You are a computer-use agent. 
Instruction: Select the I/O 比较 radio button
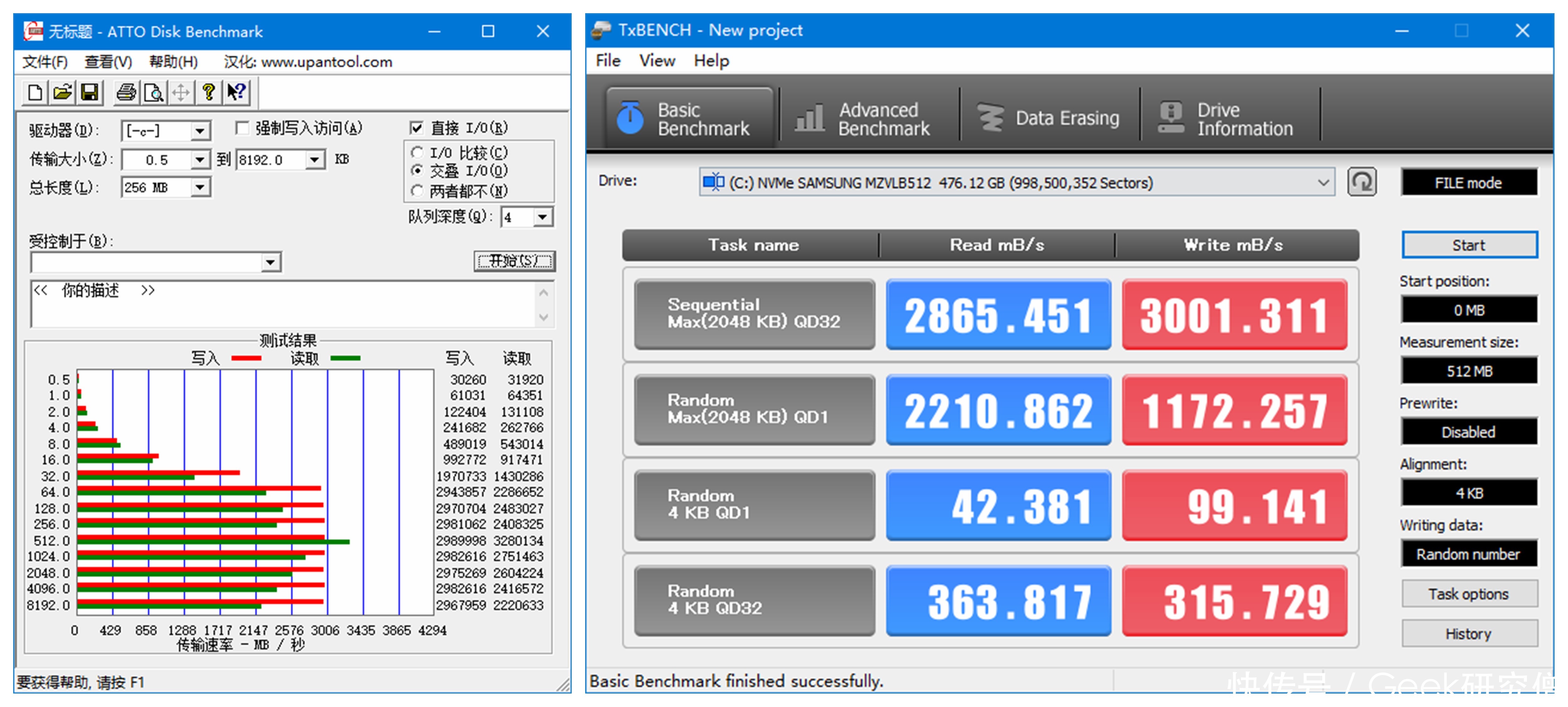pos(417,152)
